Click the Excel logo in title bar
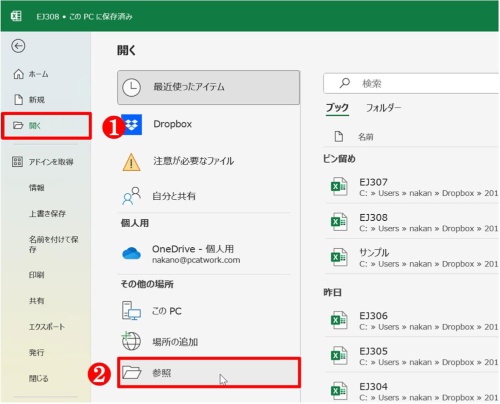The width and height of the screenshot is (500, 404). point(16,16)
